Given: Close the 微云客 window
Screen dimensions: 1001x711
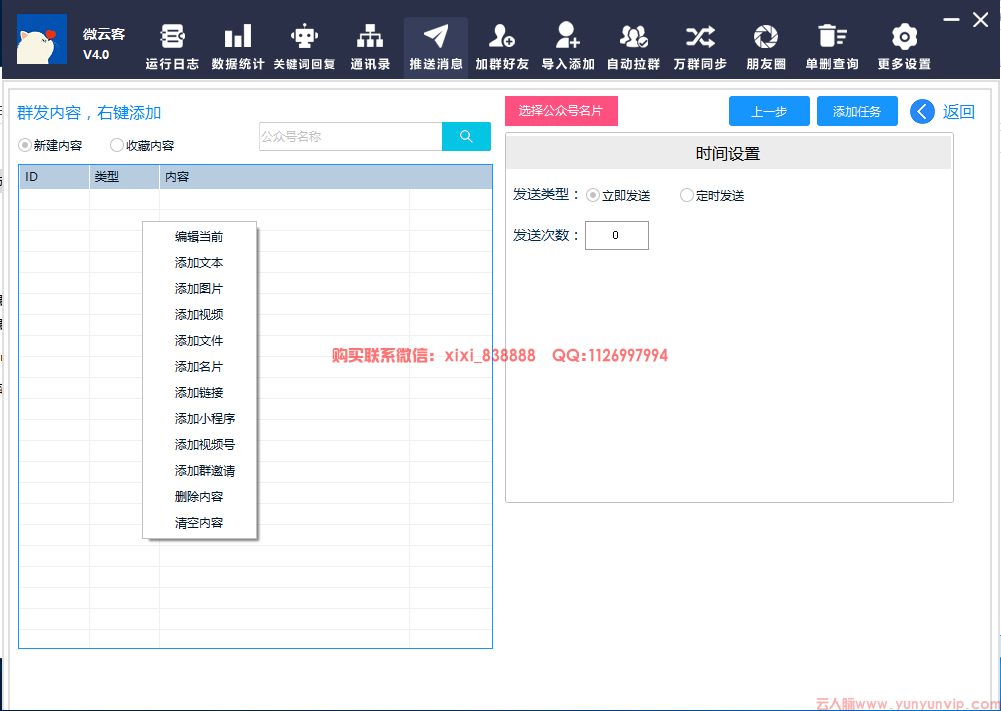Looking at the screenshot, I should 981,20.
